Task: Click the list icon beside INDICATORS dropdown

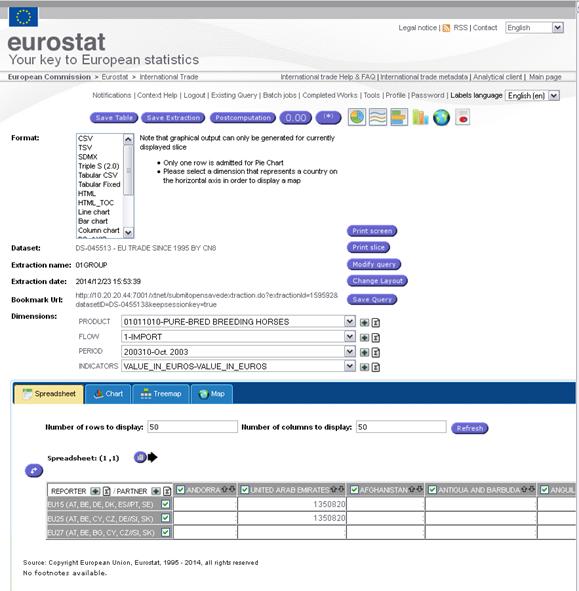Action: [x=375, y=367]
